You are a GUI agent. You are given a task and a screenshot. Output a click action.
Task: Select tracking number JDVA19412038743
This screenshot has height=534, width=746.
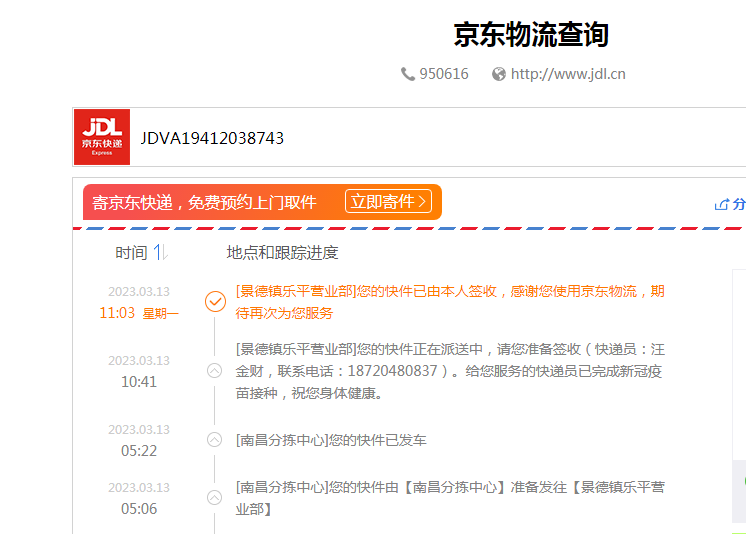click(x=212, y=138)
